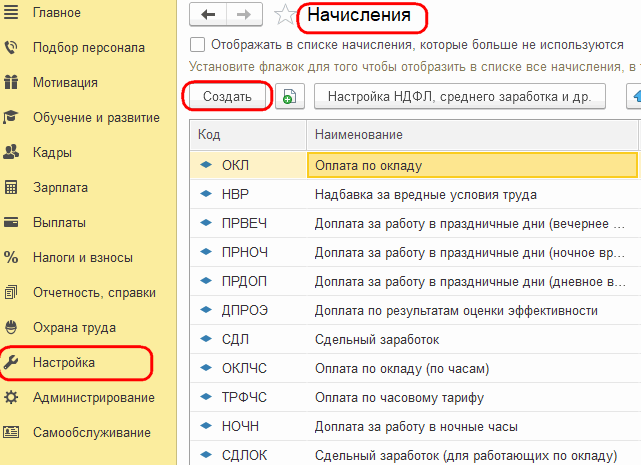641x465 pixels.
Task: Click the blue marker icon in the НВР row
Action: click(206, 194)
